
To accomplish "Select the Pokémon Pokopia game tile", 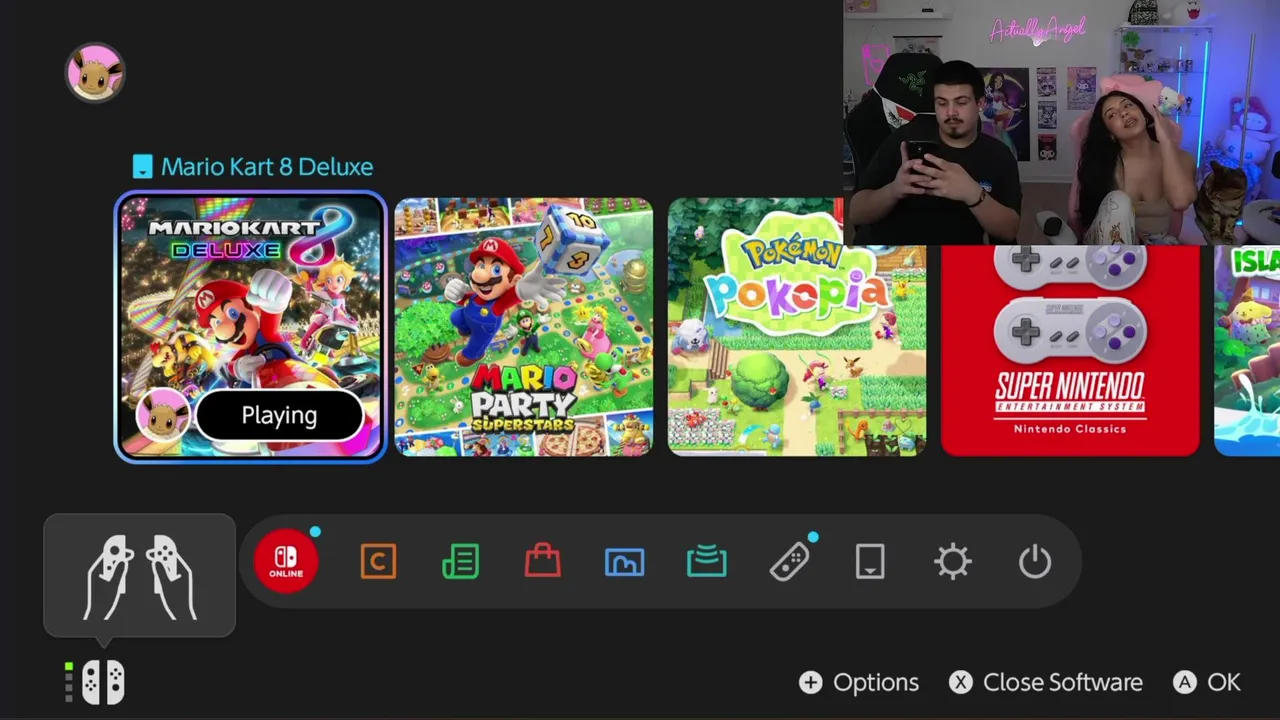I will (797, 327).
